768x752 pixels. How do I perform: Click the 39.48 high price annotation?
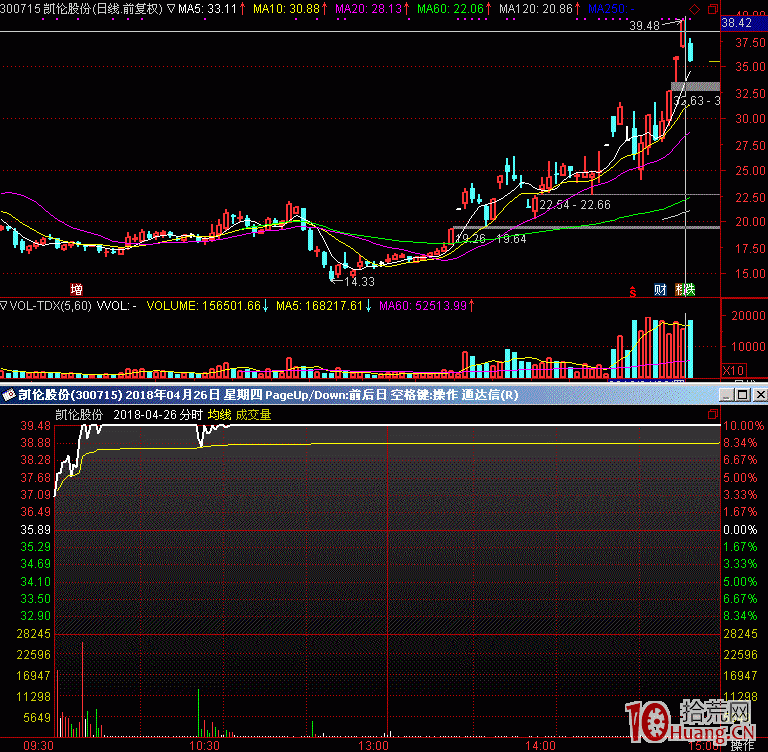pos(644,25)
